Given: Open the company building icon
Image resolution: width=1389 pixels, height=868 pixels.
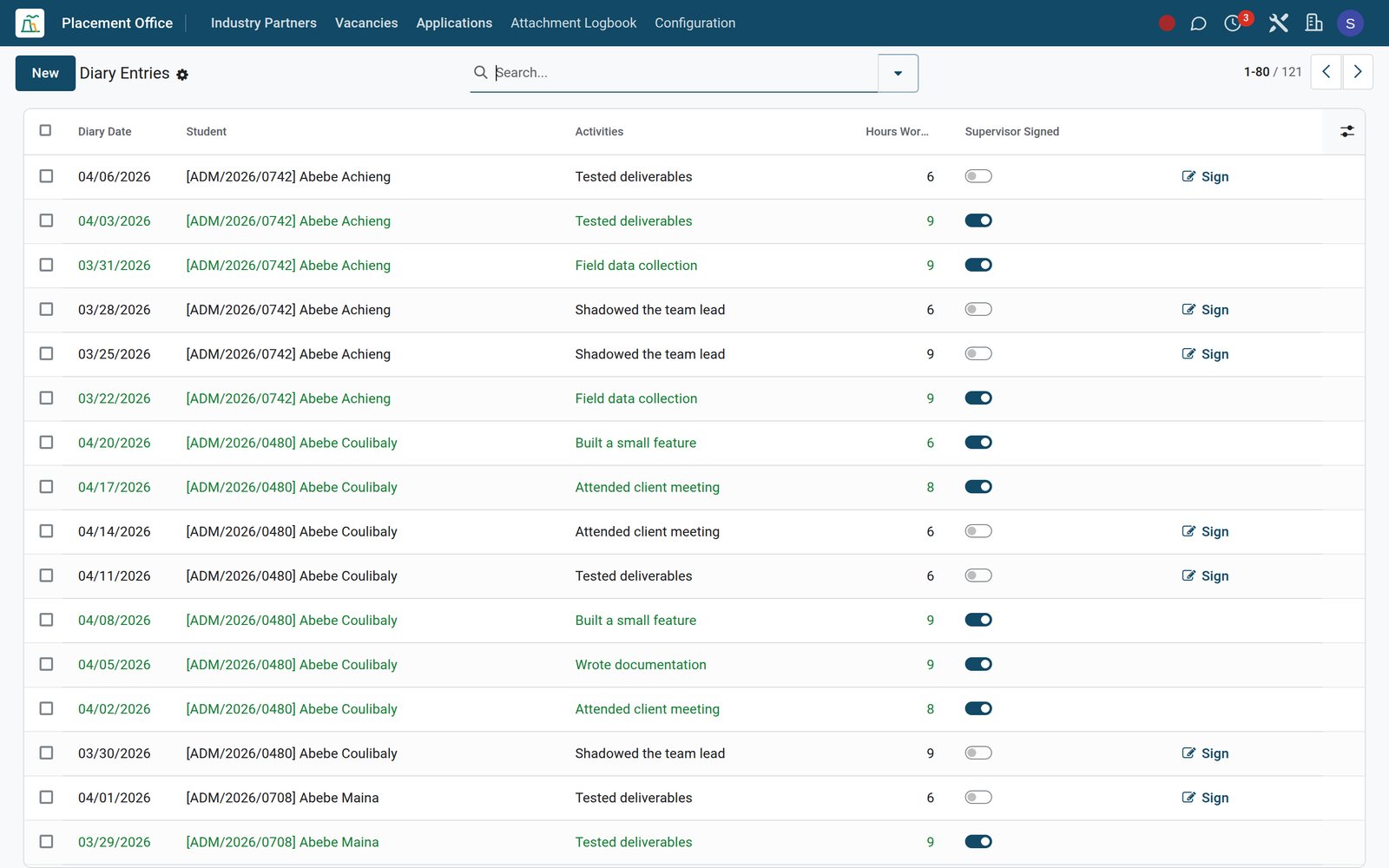Looking at the screenshot, I should (1313, 23).
